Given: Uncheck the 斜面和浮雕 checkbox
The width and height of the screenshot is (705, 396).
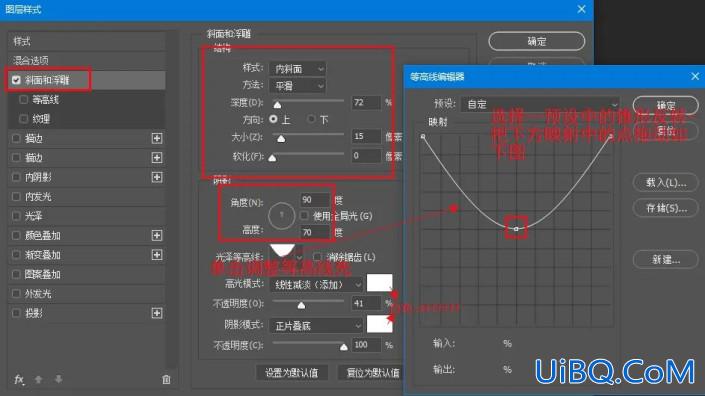Looking at the screenshot, I should click(x=16, y=80).
